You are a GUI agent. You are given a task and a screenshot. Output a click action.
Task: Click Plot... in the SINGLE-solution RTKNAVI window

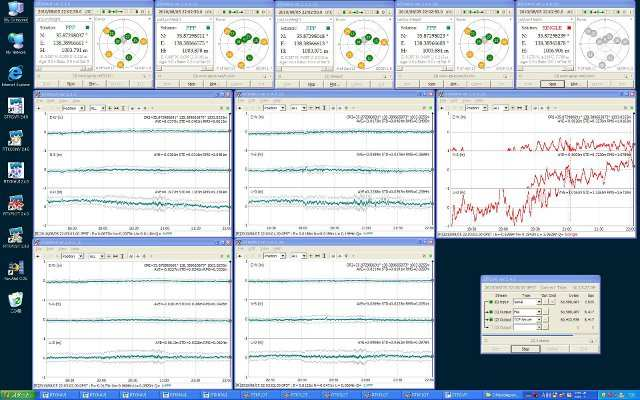(576, 84)
